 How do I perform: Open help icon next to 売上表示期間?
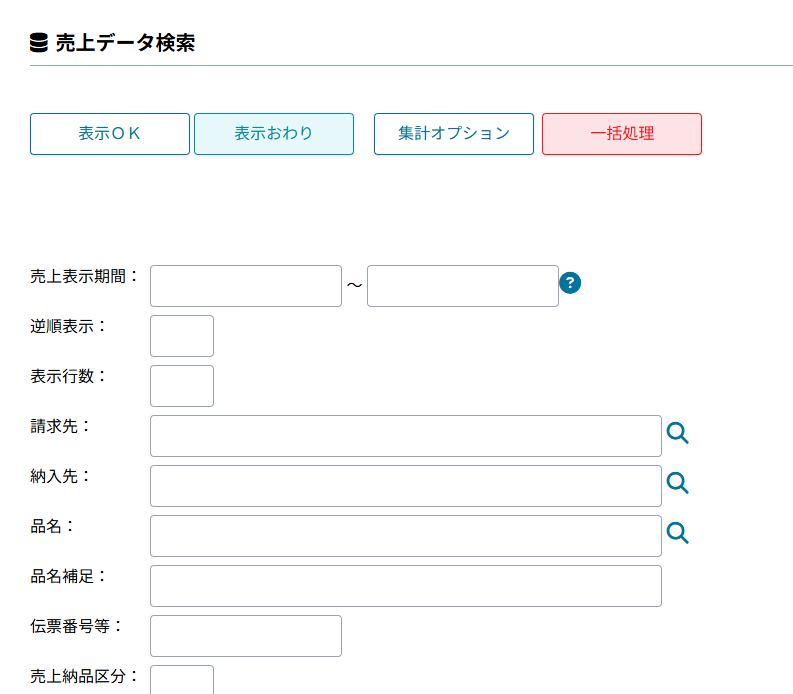pos(570,283)
